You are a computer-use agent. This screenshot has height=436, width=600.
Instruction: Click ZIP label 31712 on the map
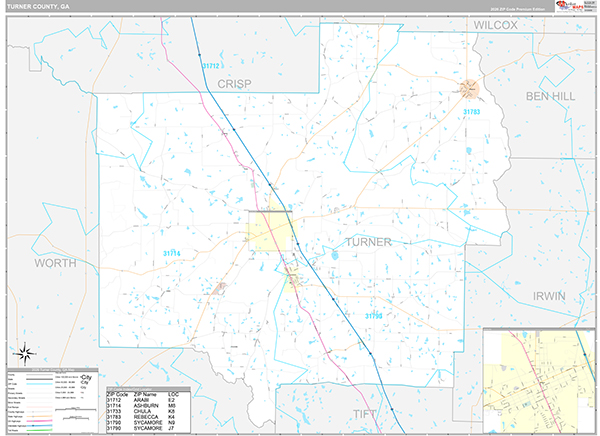click(x=211, y=66)
